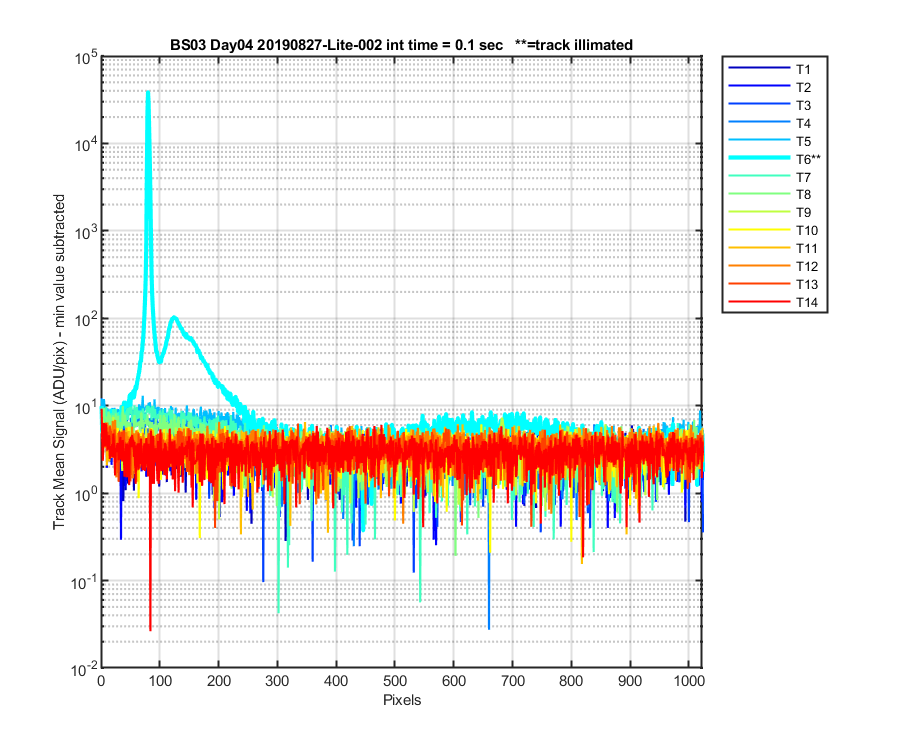The height and width of the screenshot is (750, 900).
Task: Click the Pixels x-axis label
Action: click(x=402, y=700)
